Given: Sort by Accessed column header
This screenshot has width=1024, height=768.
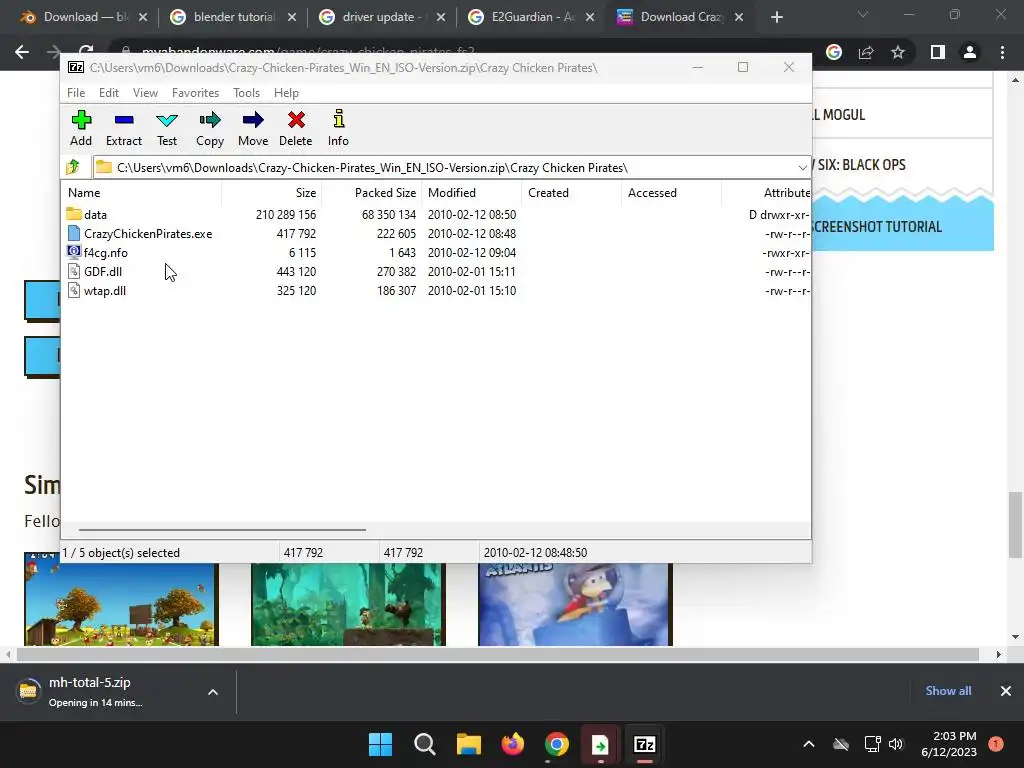Looking at the screenshot, I should coord(671,193).
